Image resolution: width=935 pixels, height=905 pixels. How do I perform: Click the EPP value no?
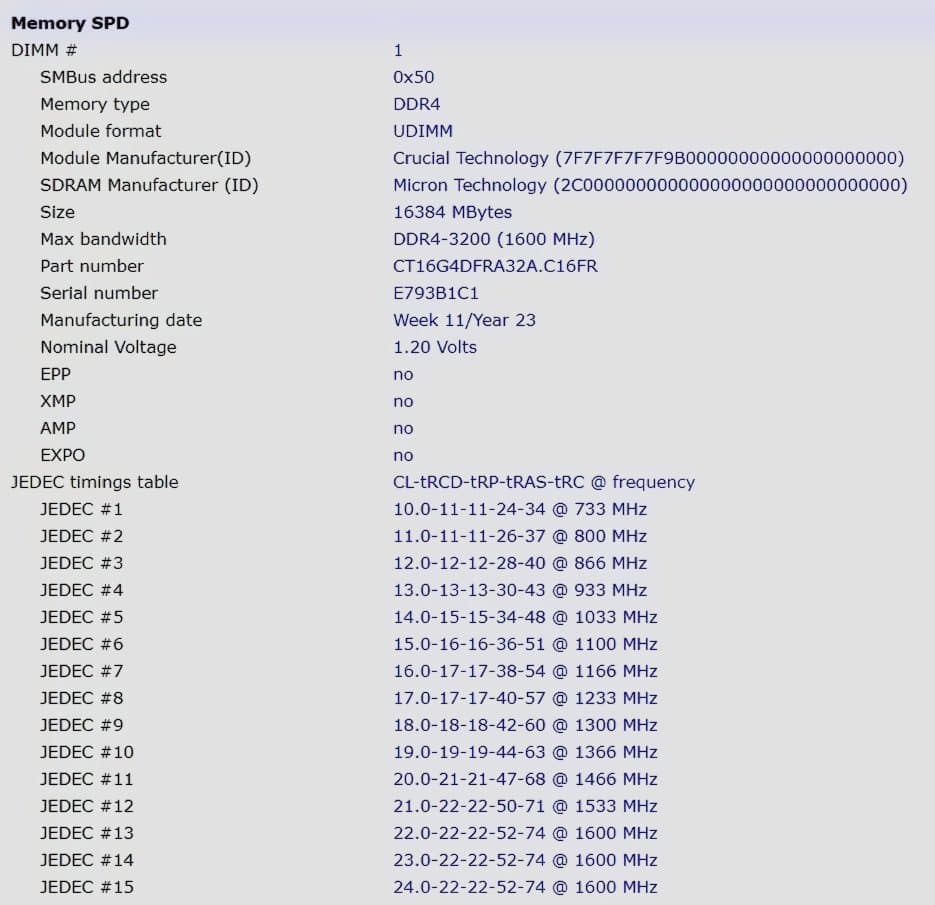(x=403, y=374)
